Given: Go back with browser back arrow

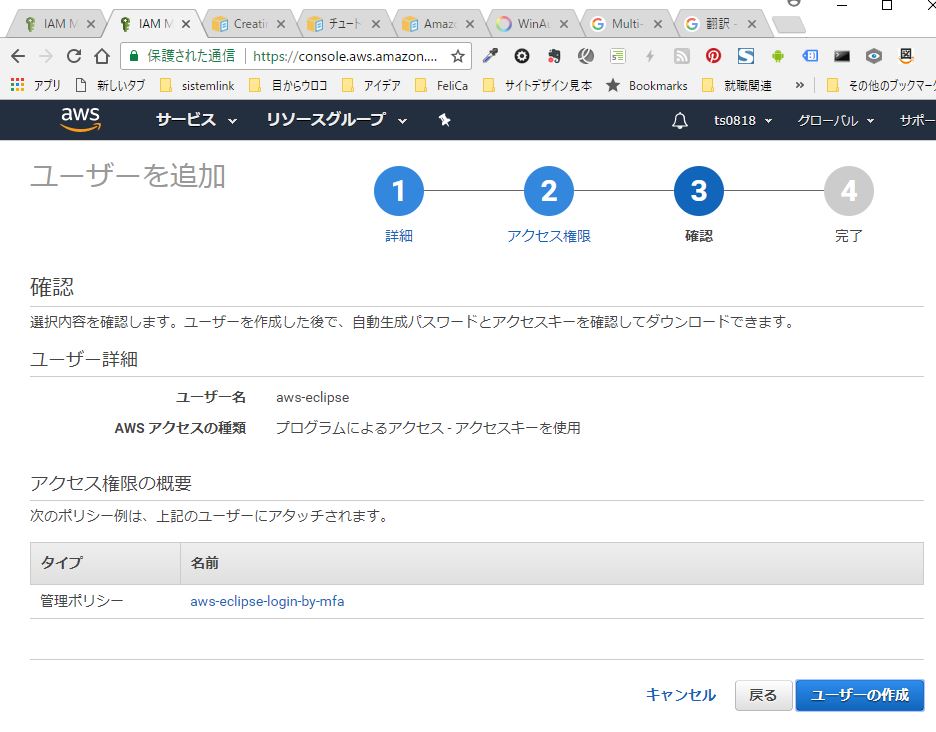Looking at the screenshot, I should pos(18,56).
